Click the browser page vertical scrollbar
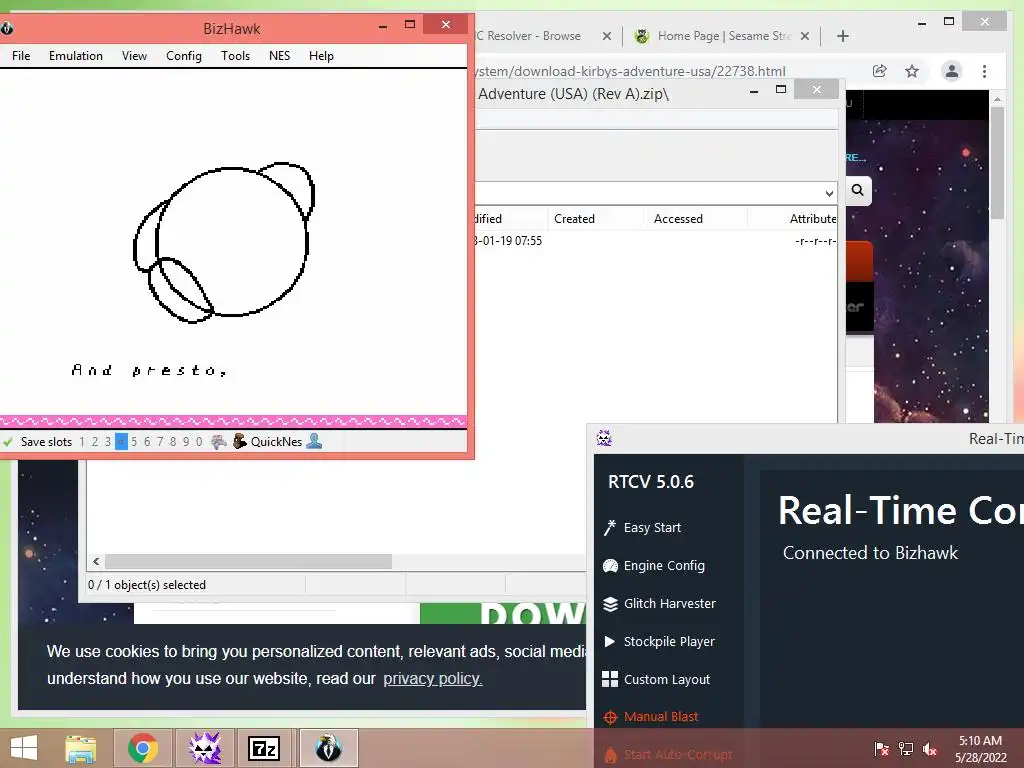 pyautogui.click(x=997, y=163)
